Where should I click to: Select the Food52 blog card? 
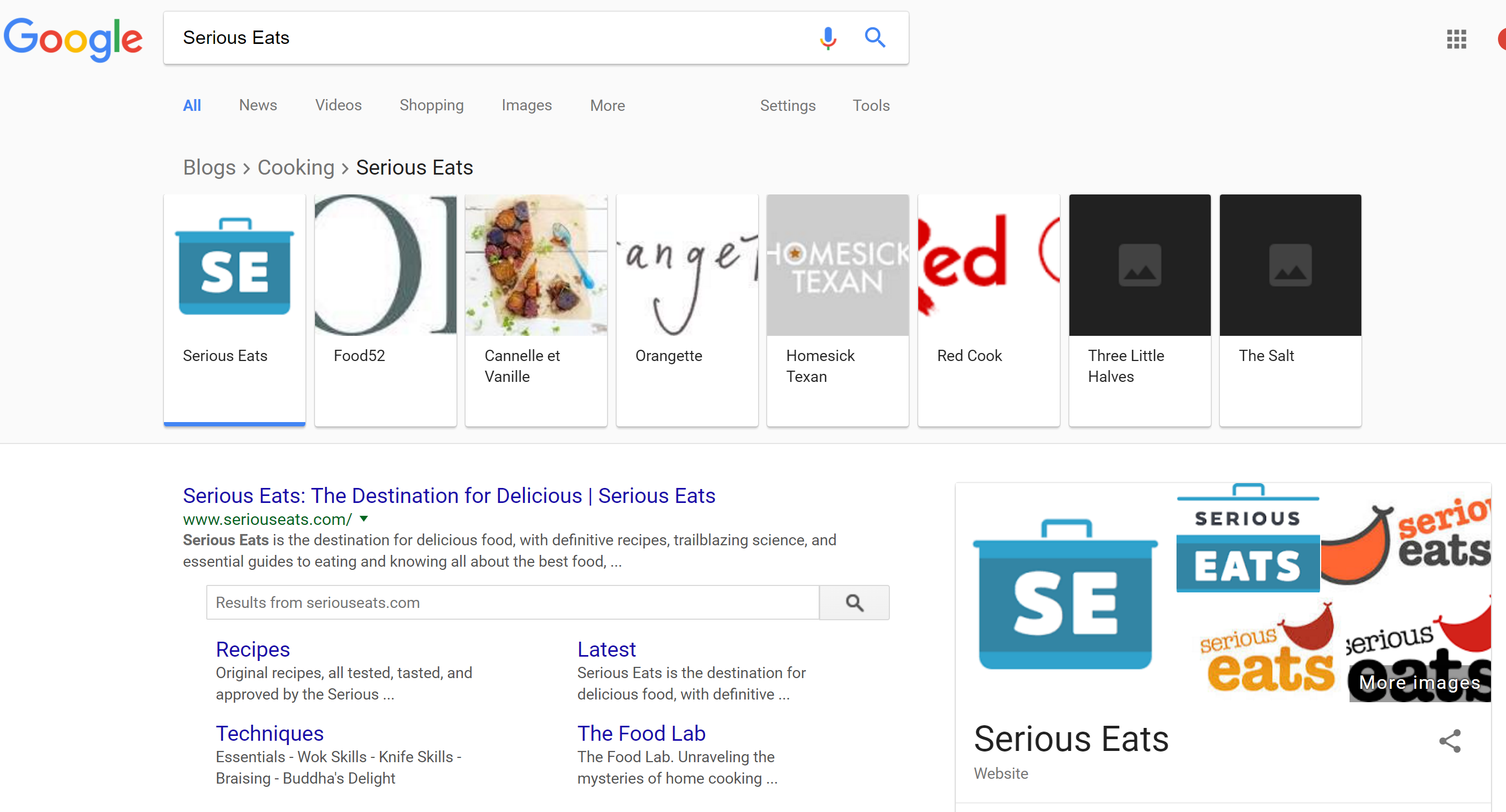(x=385, y=310)
